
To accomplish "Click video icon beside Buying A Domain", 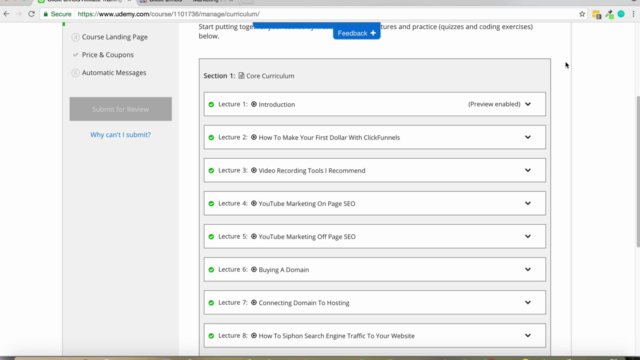I will coord(254,269).
